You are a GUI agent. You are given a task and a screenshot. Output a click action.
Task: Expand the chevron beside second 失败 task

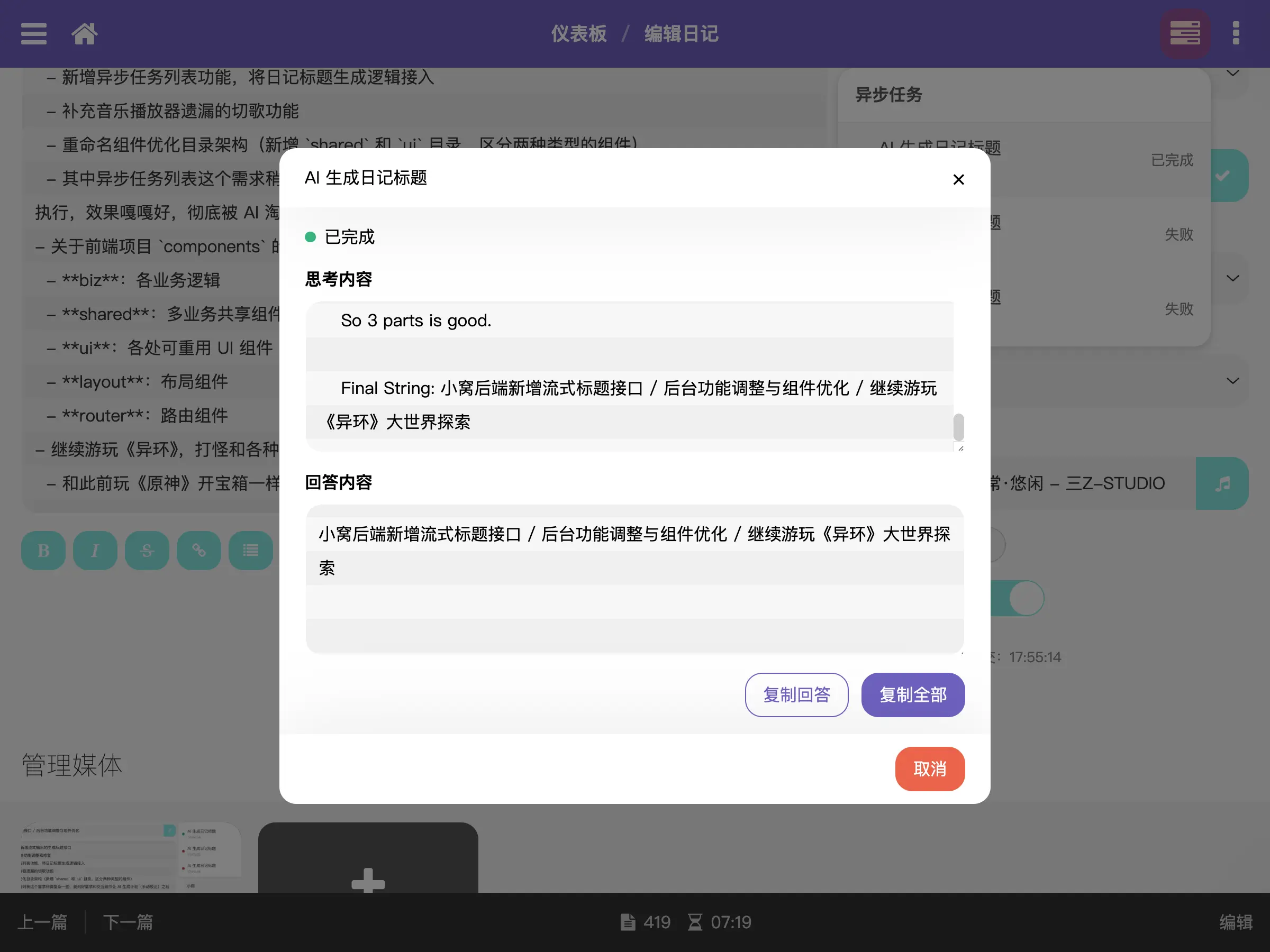[x=1232, y=278]
